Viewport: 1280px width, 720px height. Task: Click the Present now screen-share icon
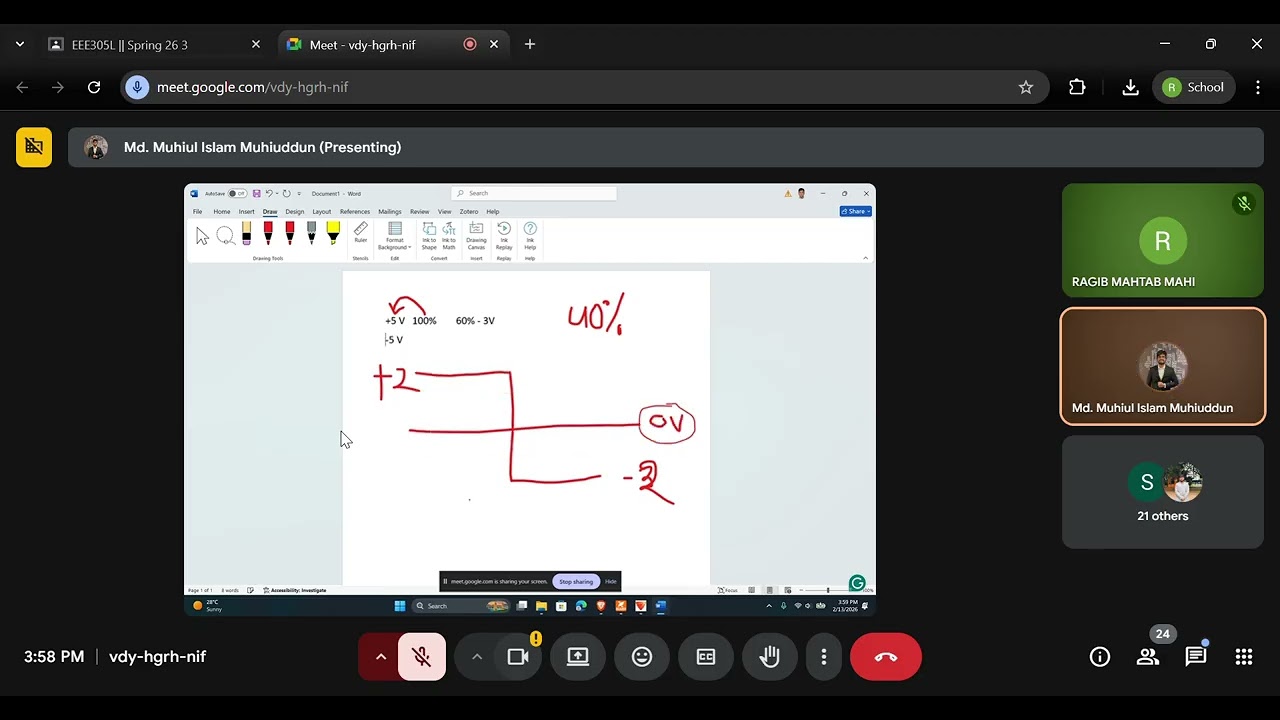578,657
